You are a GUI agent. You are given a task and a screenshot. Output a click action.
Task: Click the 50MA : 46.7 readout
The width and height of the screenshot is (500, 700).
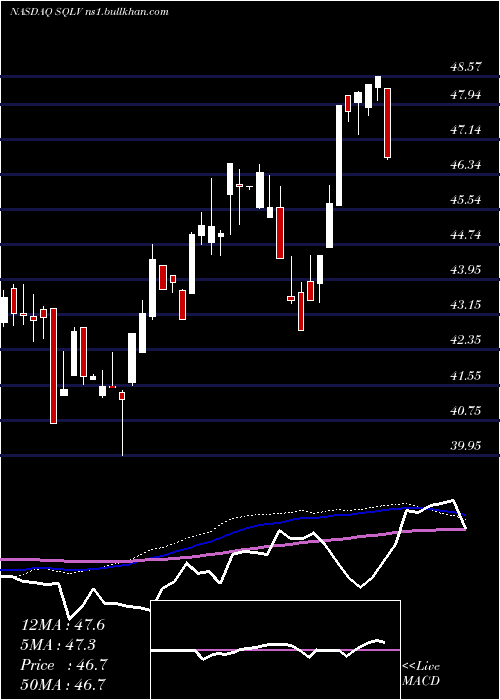pos(63,684)
